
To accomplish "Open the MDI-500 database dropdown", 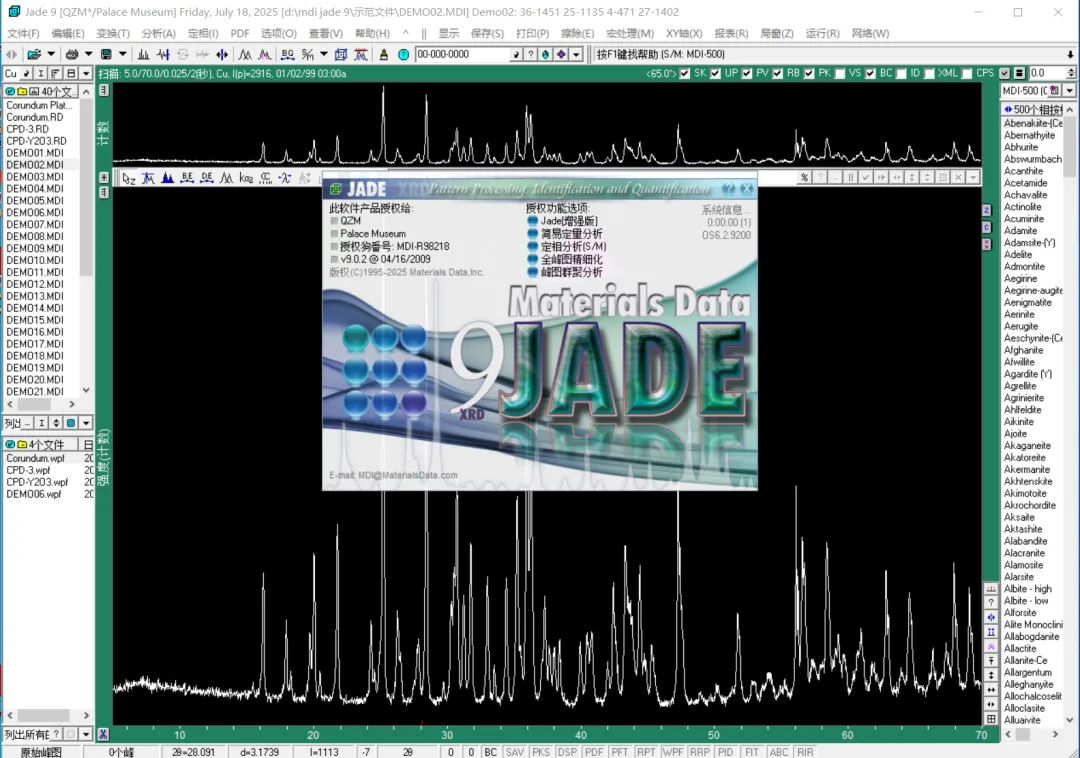I will (1070, 90).
